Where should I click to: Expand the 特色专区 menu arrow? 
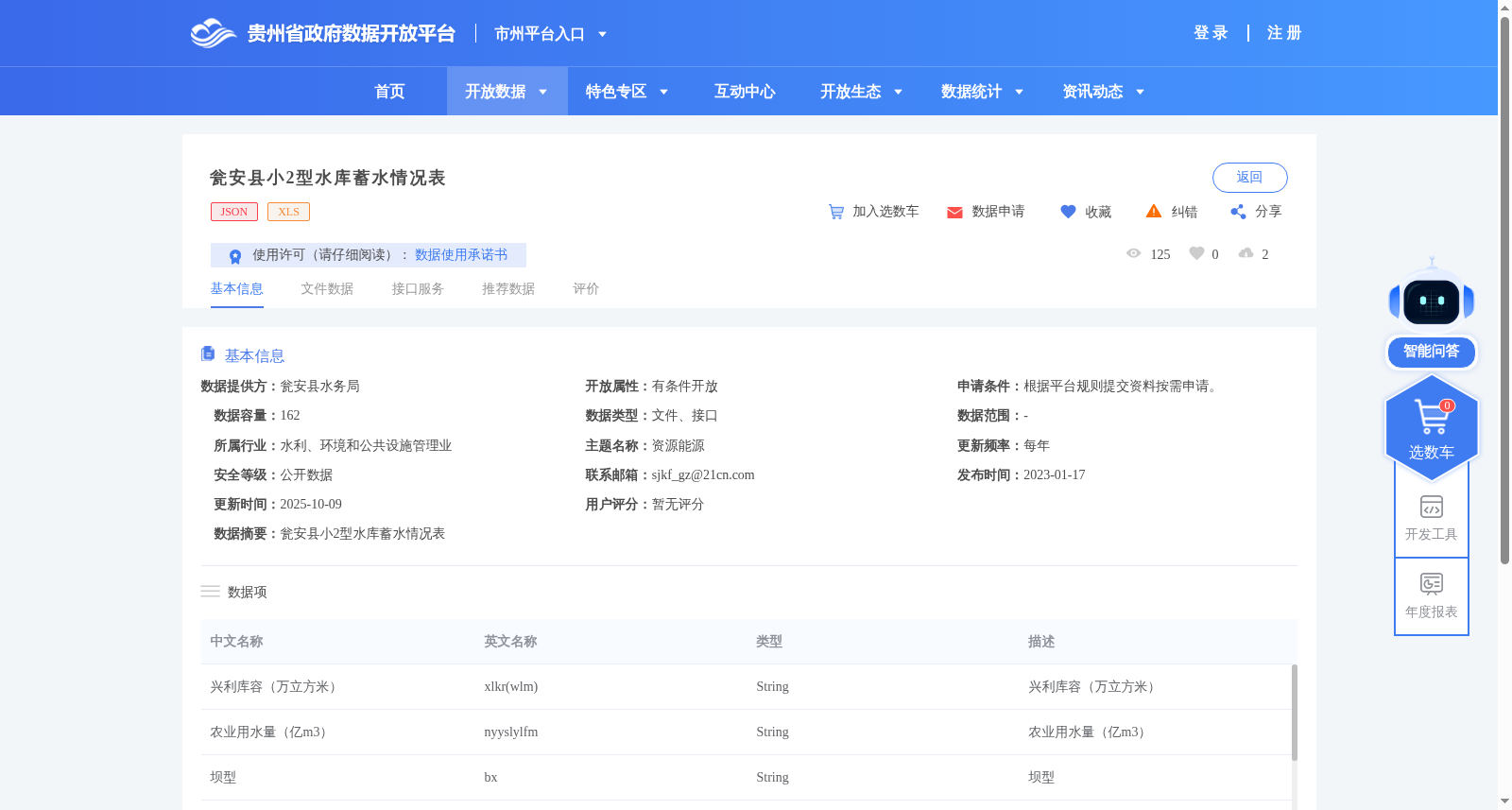click(x=663, y=92)
